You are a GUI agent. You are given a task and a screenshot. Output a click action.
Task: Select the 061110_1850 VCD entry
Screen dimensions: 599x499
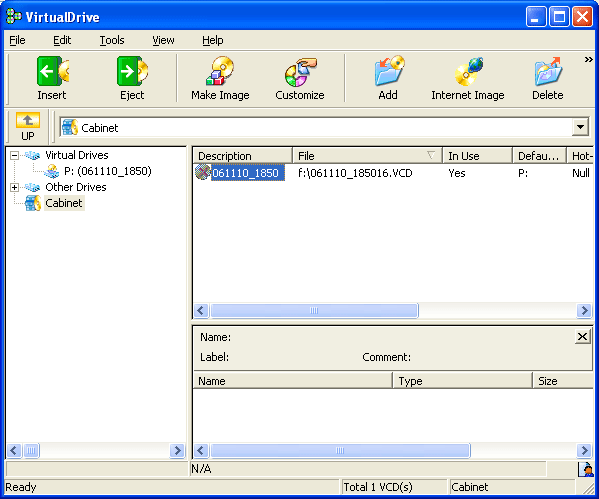pyautogui.click(x=248, y=173)
